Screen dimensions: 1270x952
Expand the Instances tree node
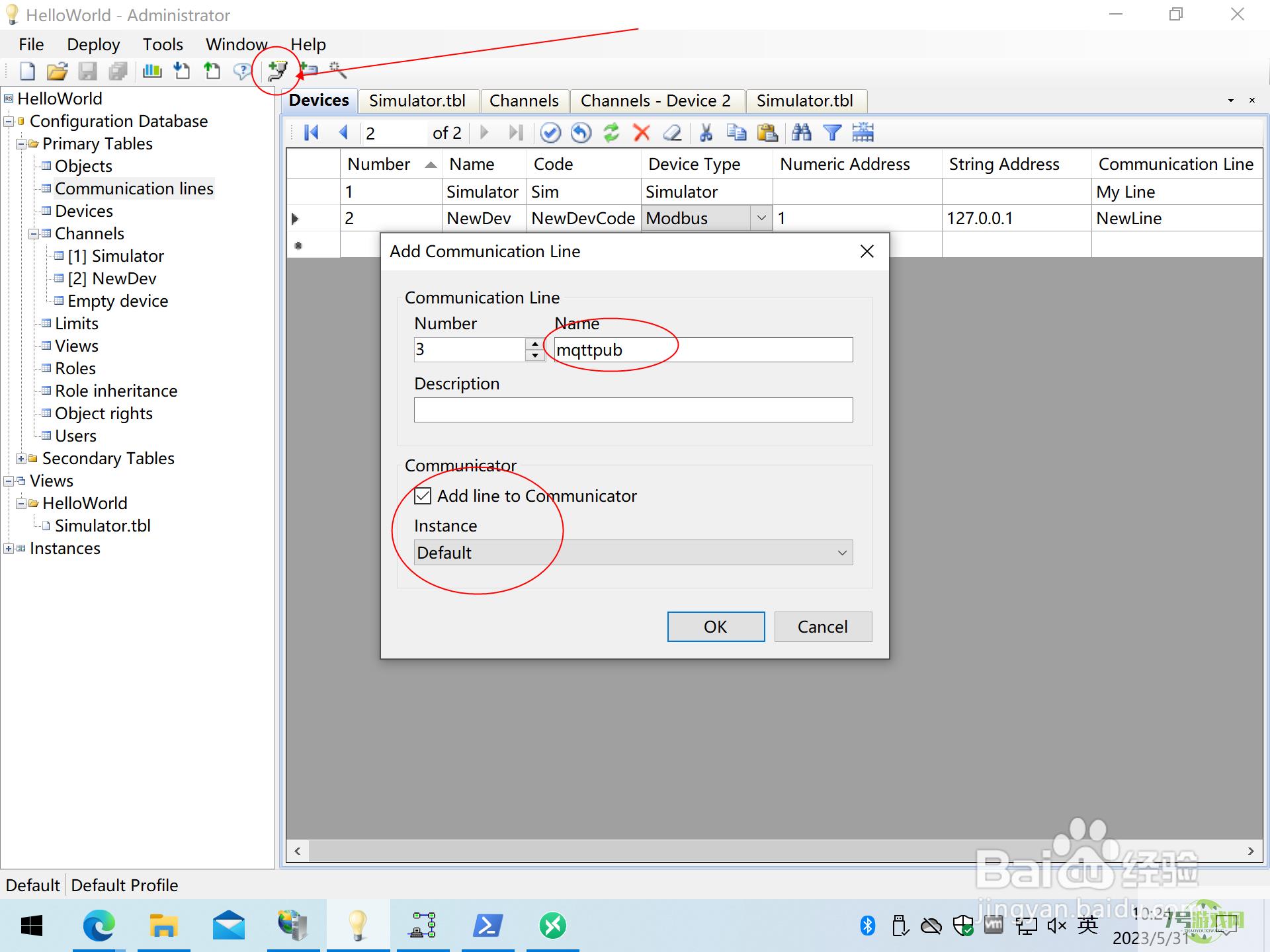(x=9, y=549)
